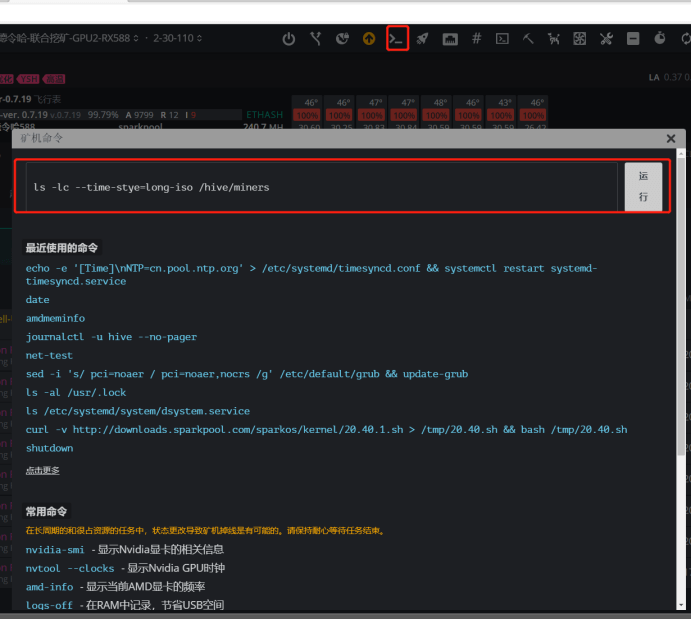Select the 'shutdown' recent command
The image size is (692, 619).
tap(49, 448)
